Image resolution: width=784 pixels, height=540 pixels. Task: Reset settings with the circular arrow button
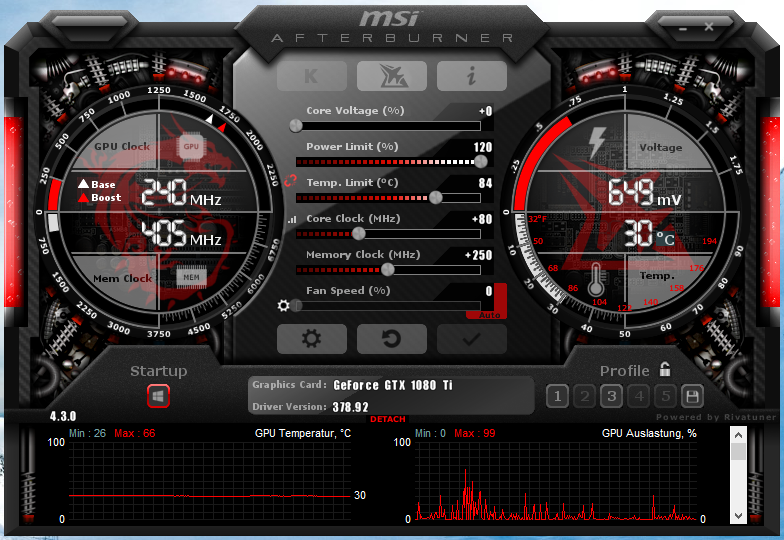[x=392, y=338]
